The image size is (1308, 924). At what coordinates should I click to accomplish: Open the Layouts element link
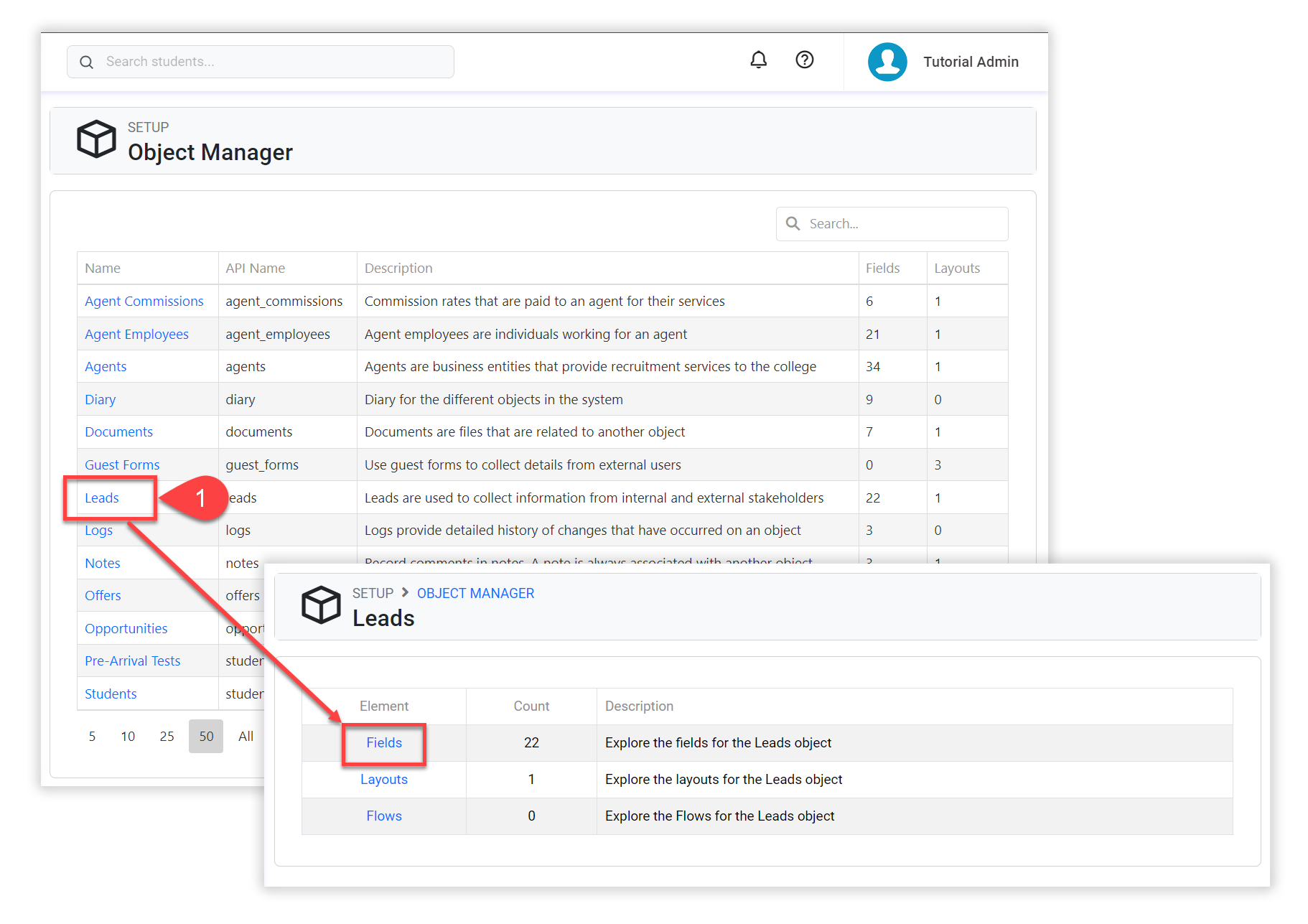pyautogui.click(x=384, y=780)
